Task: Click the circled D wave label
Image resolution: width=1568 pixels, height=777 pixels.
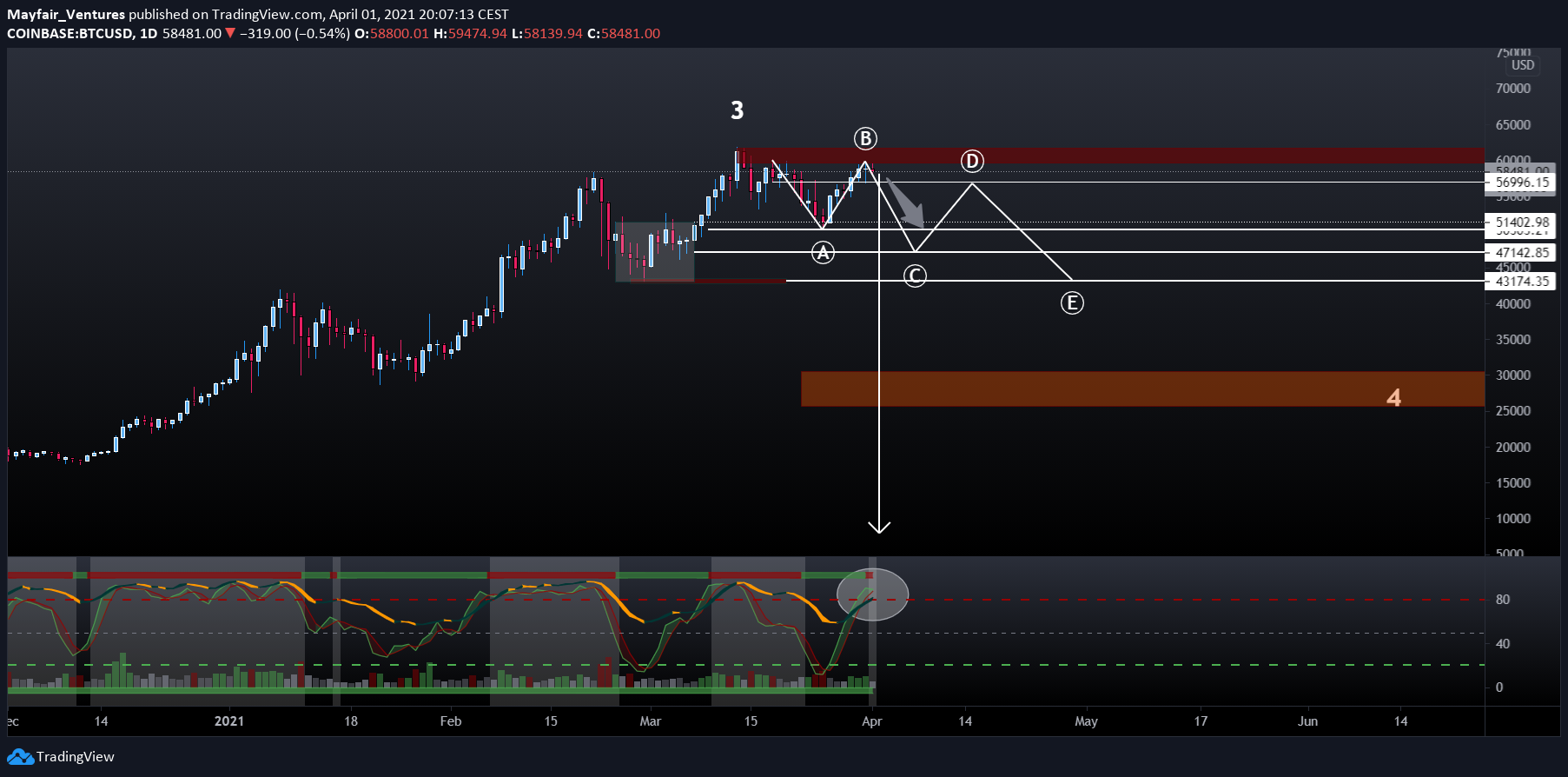Action: coord(972,161)
